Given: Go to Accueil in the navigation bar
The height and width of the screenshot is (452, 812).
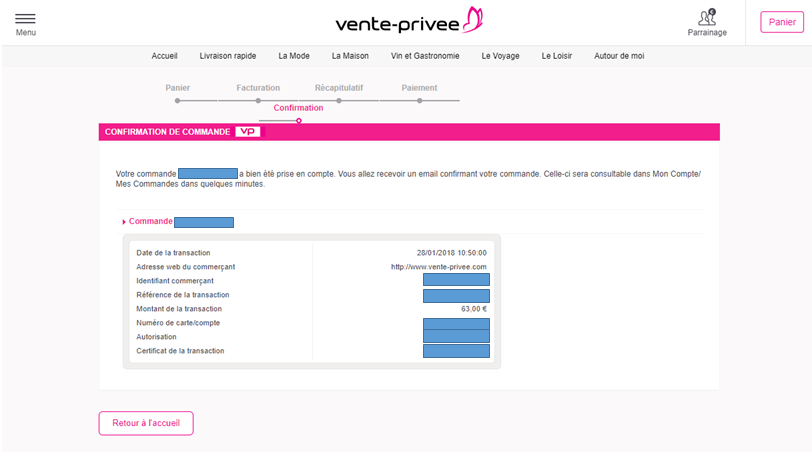Looking at the screenshot, I should coord(164,56).
